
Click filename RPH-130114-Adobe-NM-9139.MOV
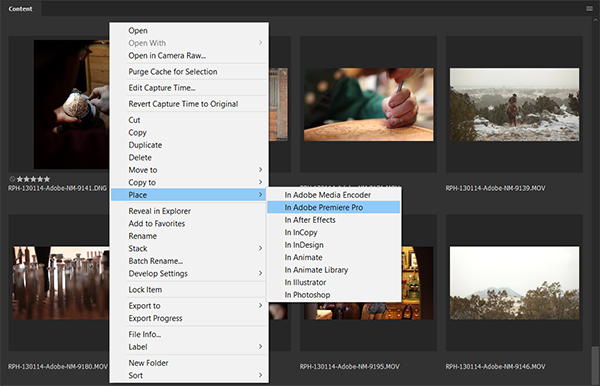[x=495, y=188]
